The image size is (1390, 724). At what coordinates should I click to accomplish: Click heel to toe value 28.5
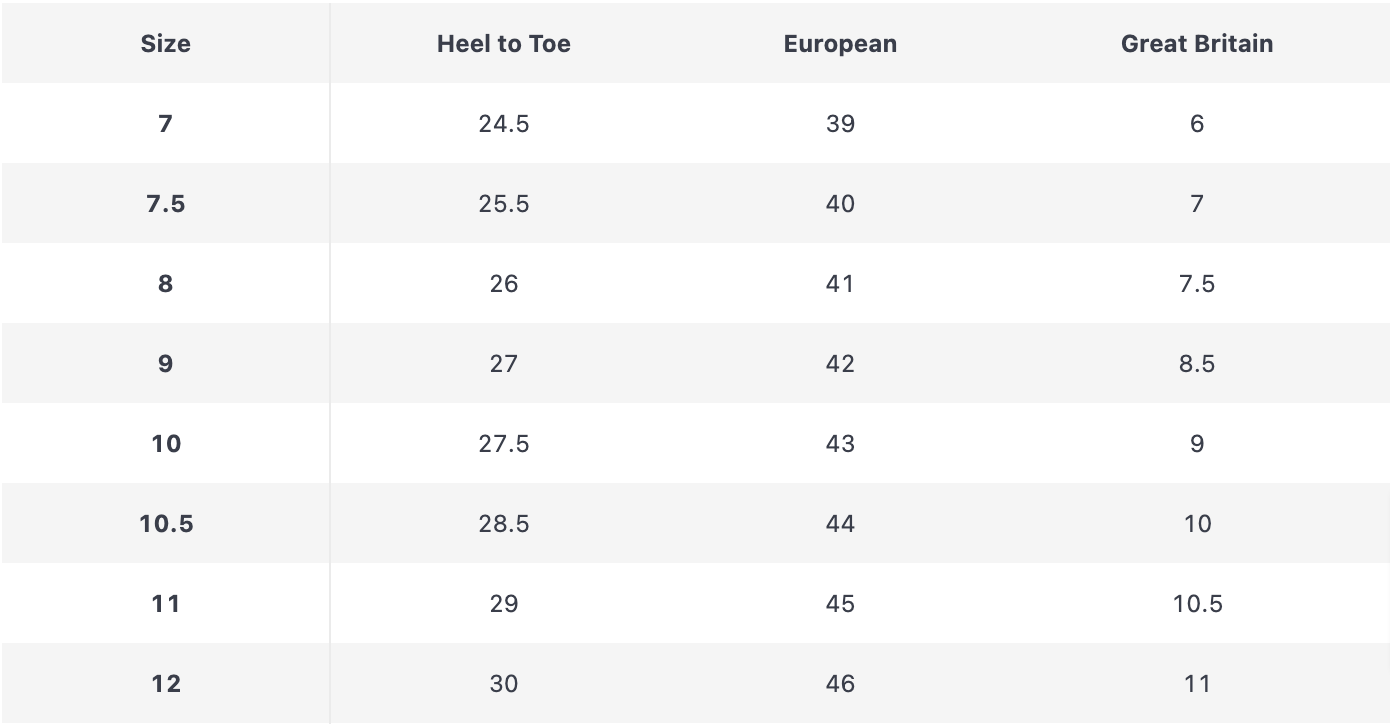point(504,524)
